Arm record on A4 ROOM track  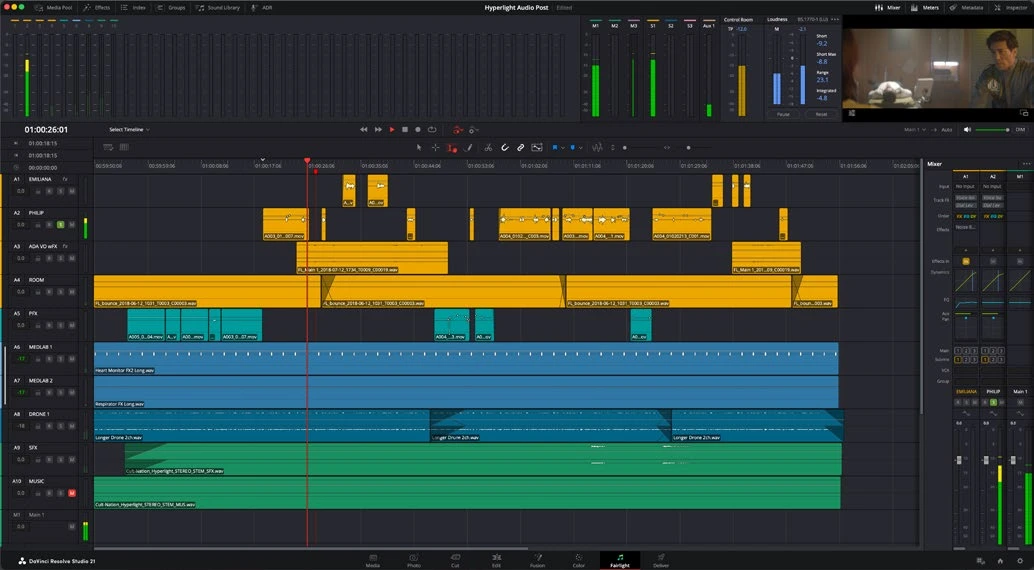(49, 292)
